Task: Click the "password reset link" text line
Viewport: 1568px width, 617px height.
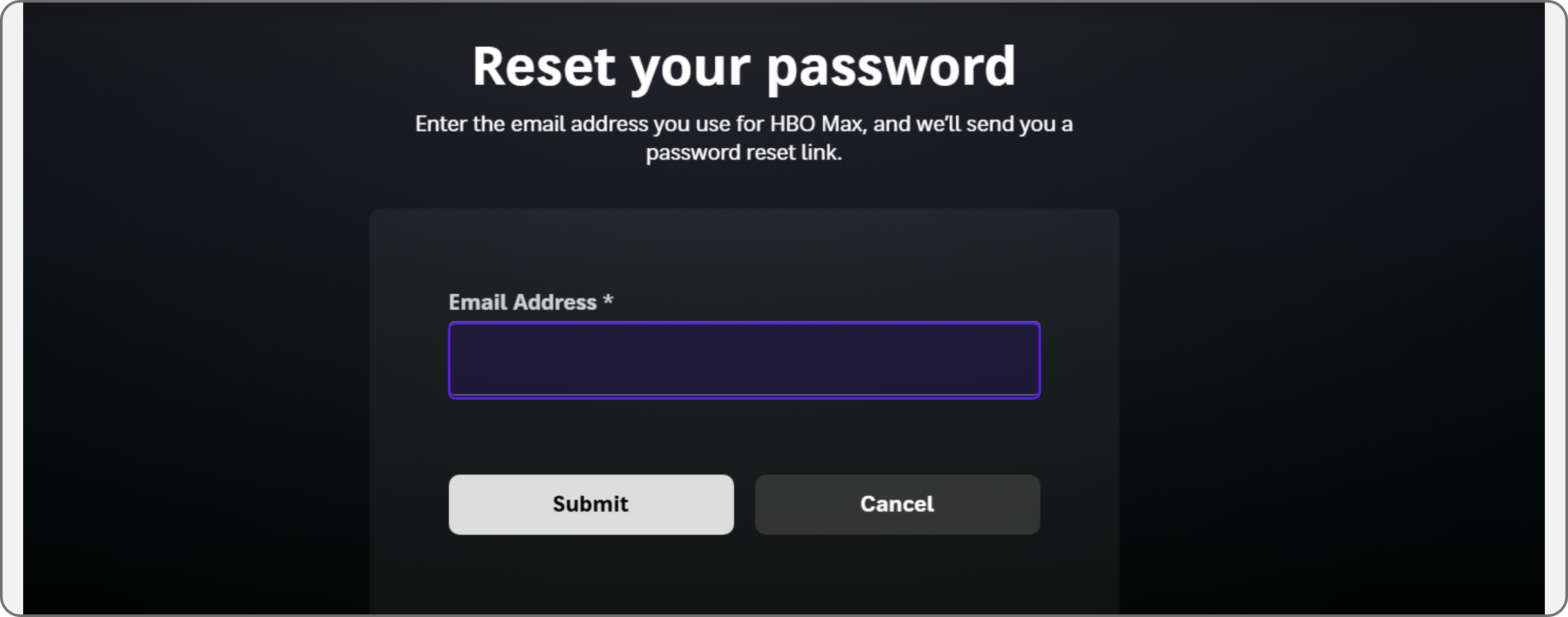Action: click(744, 153)
